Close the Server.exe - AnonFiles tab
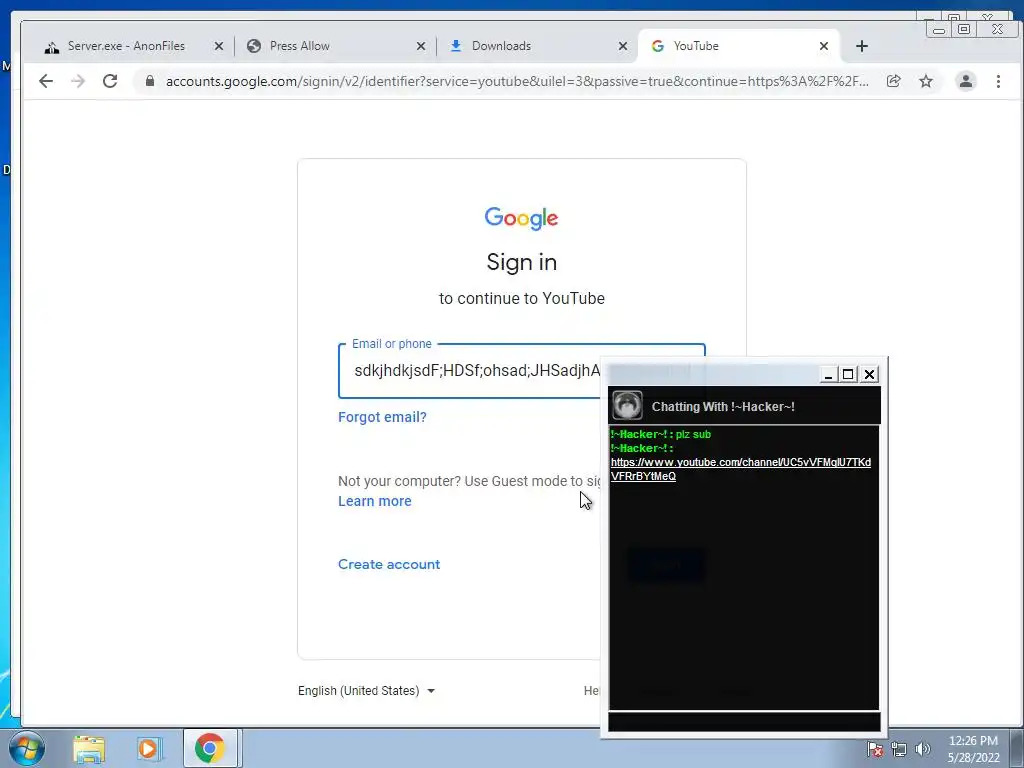This screenshot has height=768, width=1024. 219,46
